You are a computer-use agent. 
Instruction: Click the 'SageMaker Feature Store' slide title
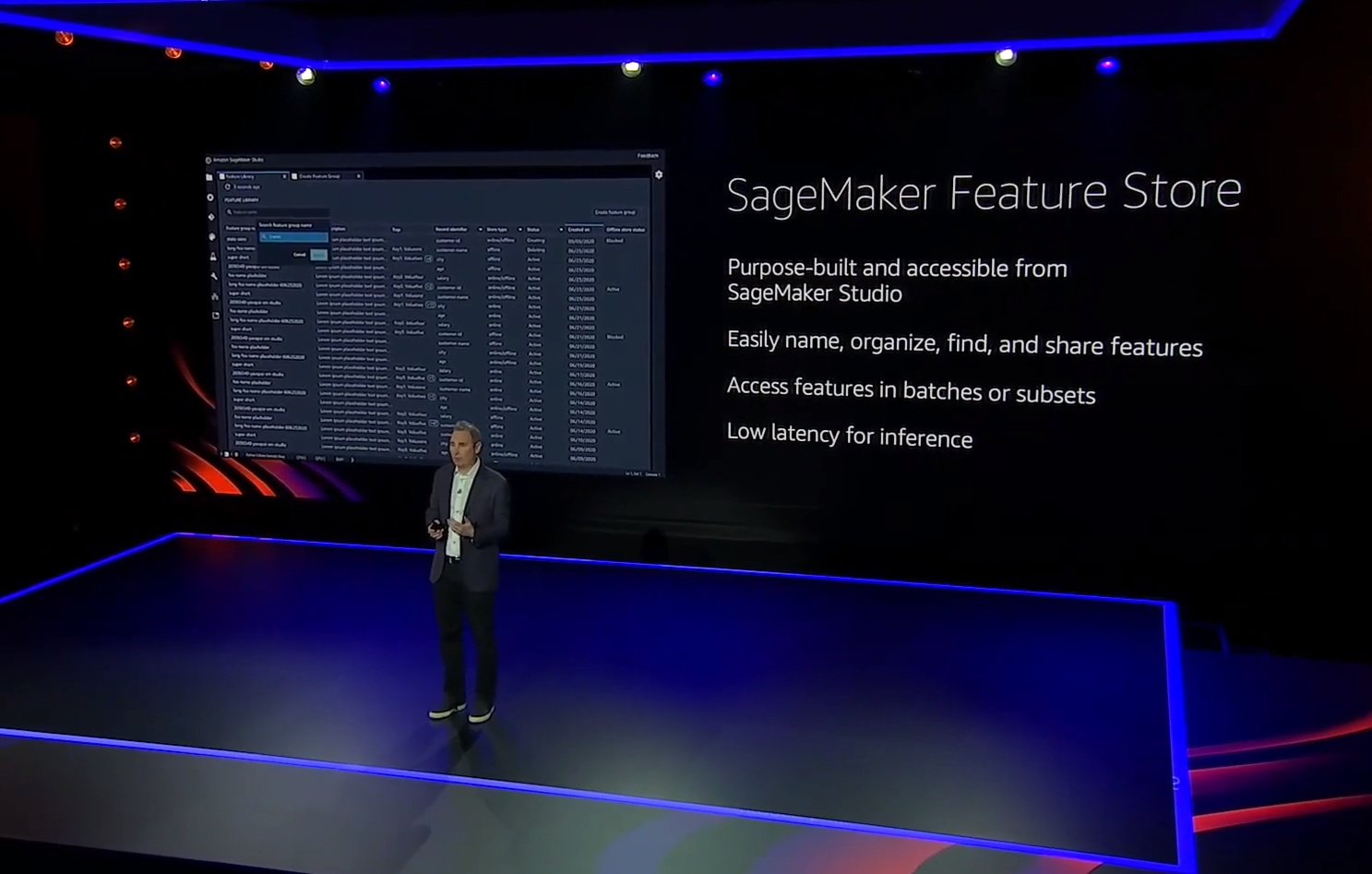pyautogui.click(x=984, y=192)
